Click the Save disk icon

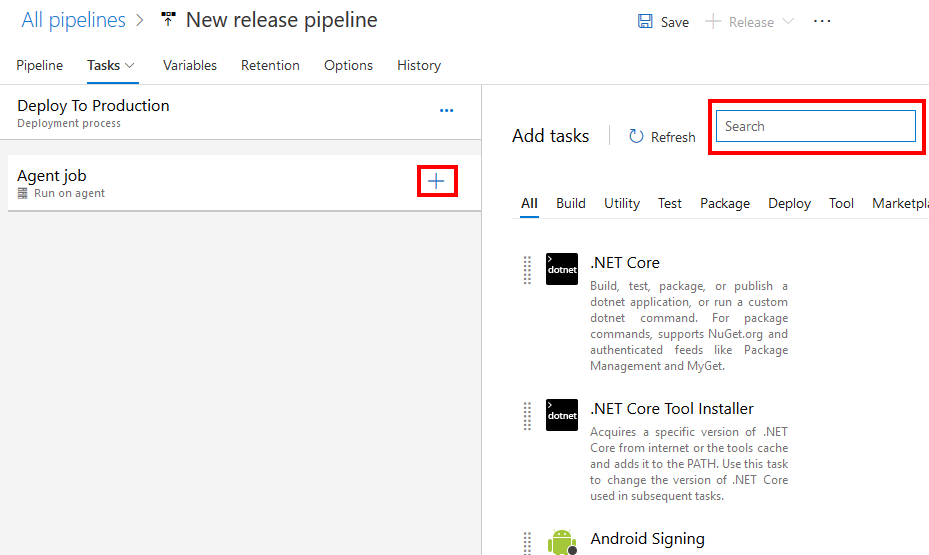(645, 21)
